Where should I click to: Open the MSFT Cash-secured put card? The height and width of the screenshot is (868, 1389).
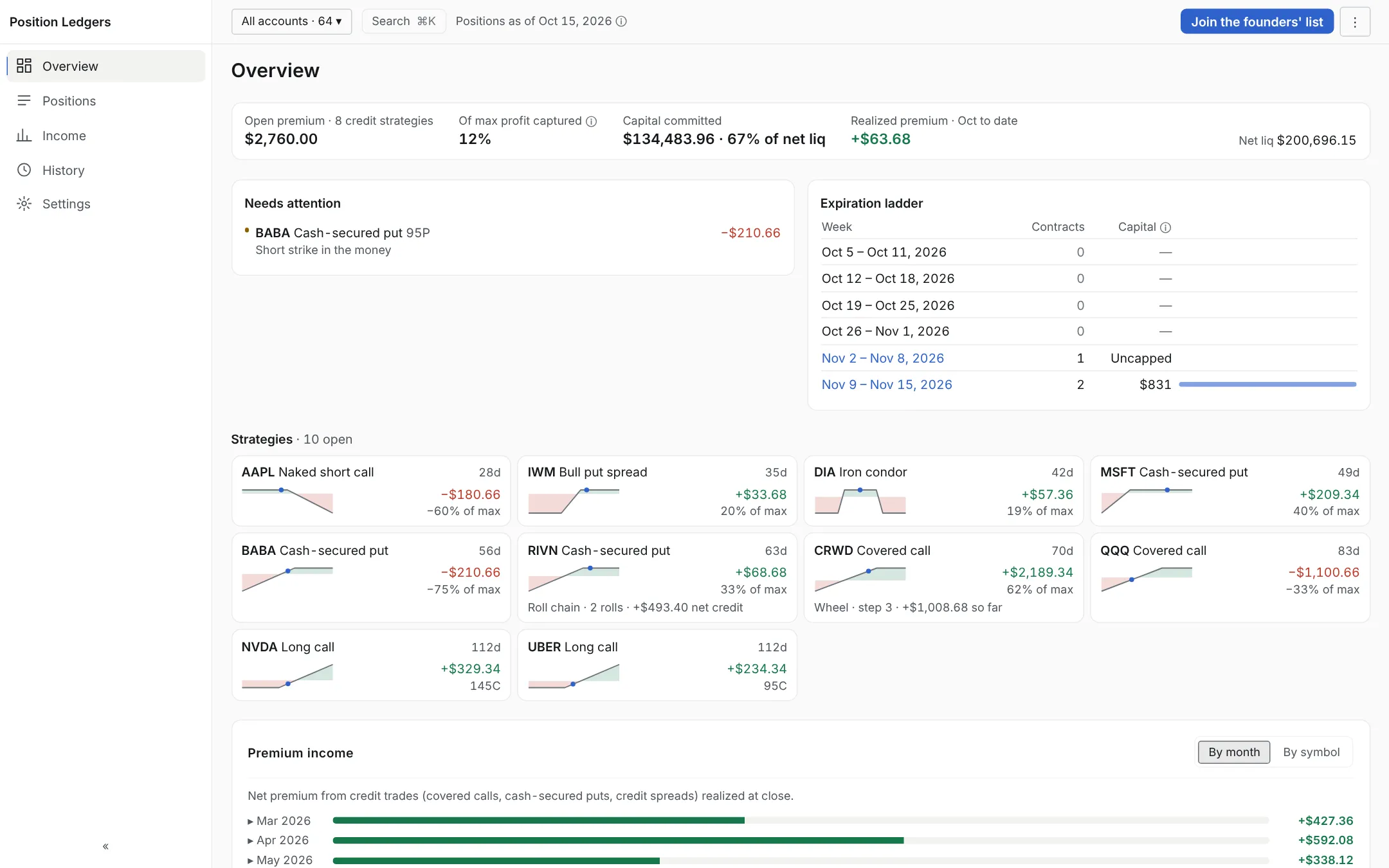coord(1230,491)
